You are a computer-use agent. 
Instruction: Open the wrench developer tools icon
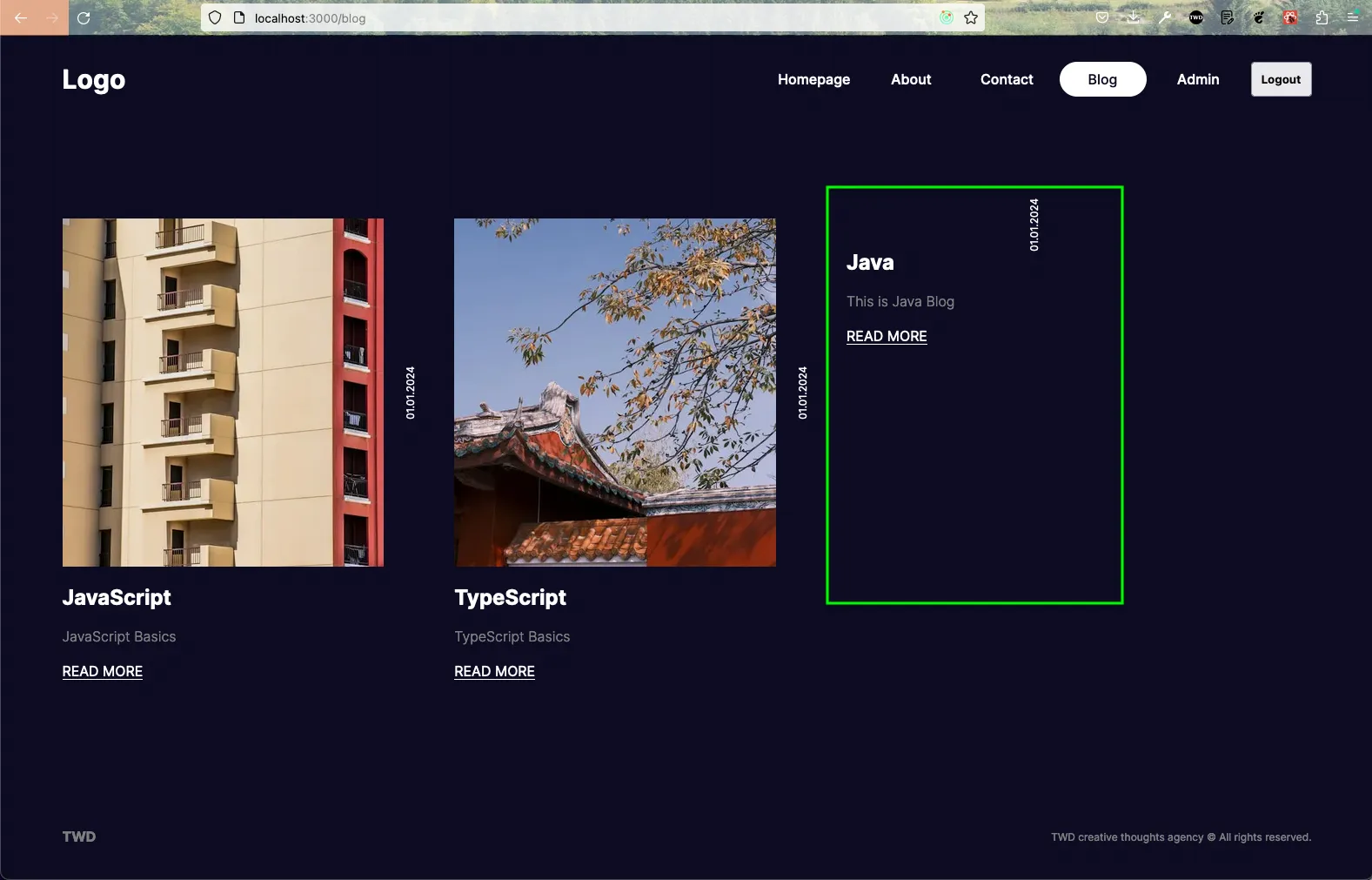(x=1165, y=17)
